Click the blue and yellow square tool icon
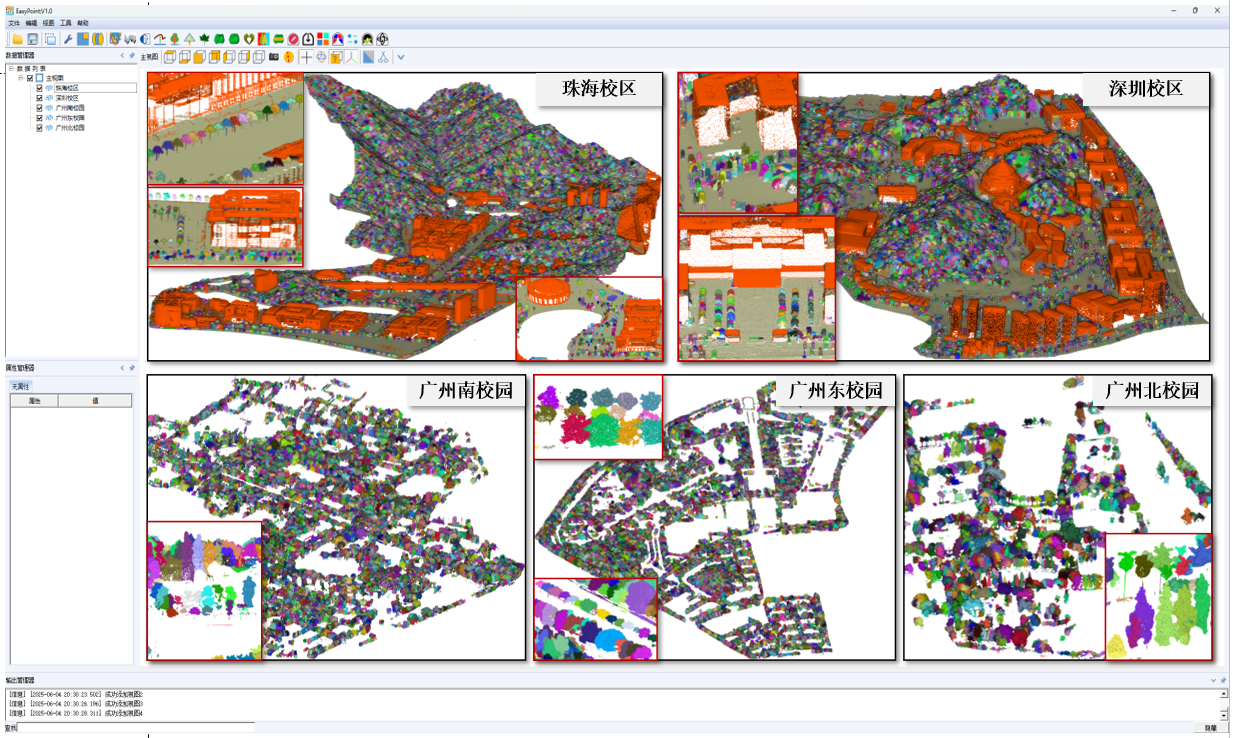Image resolution: width=1233 pixels, height=738 pixels. point(83,39)
